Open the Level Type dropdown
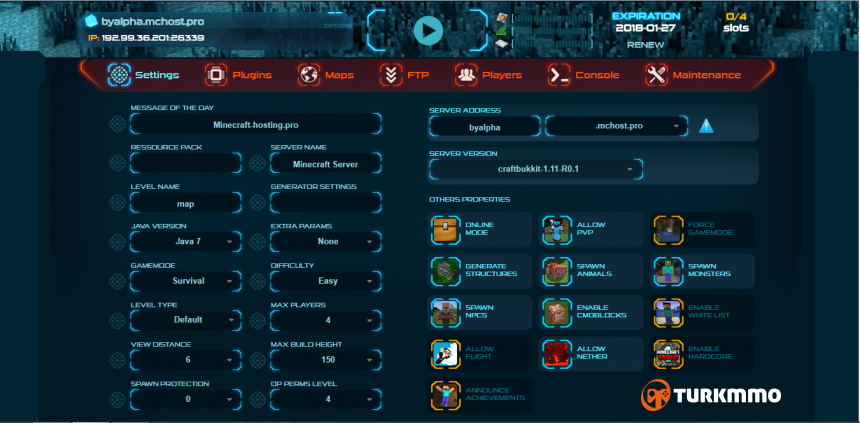The image size is (860, 423). point(185,320)
